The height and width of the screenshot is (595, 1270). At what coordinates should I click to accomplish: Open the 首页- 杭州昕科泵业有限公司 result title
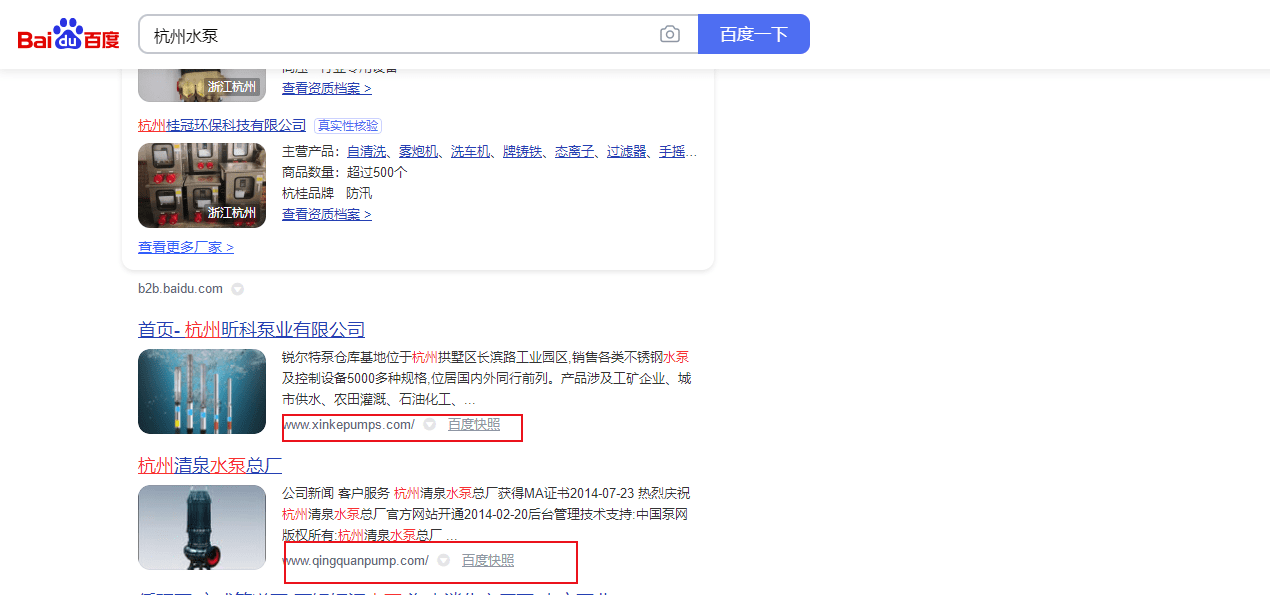coord(251,330)
